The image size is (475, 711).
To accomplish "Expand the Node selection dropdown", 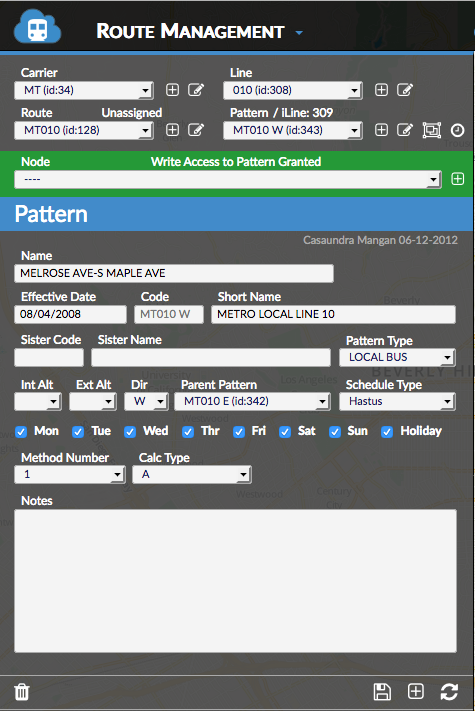I will coord(228,180).
